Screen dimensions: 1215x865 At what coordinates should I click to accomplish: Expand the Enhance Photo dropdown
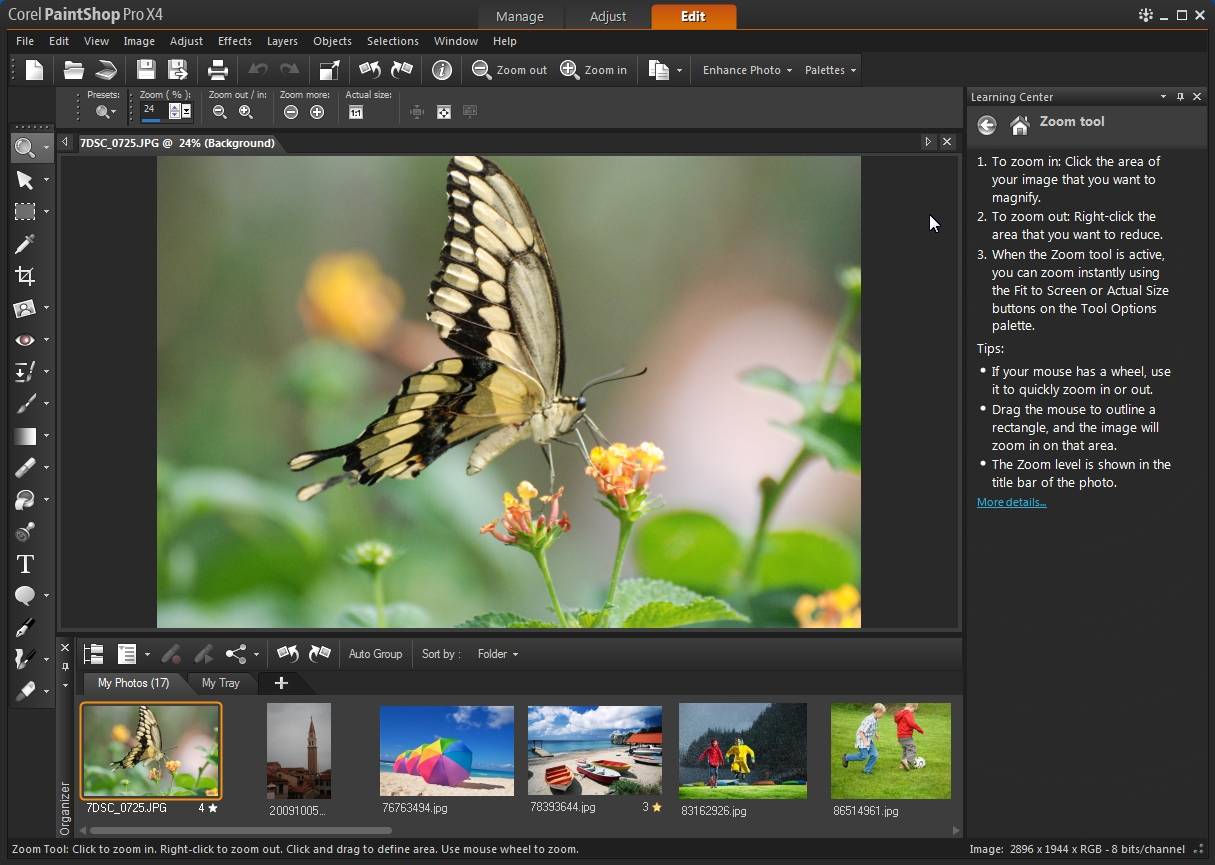pos(747,70)
